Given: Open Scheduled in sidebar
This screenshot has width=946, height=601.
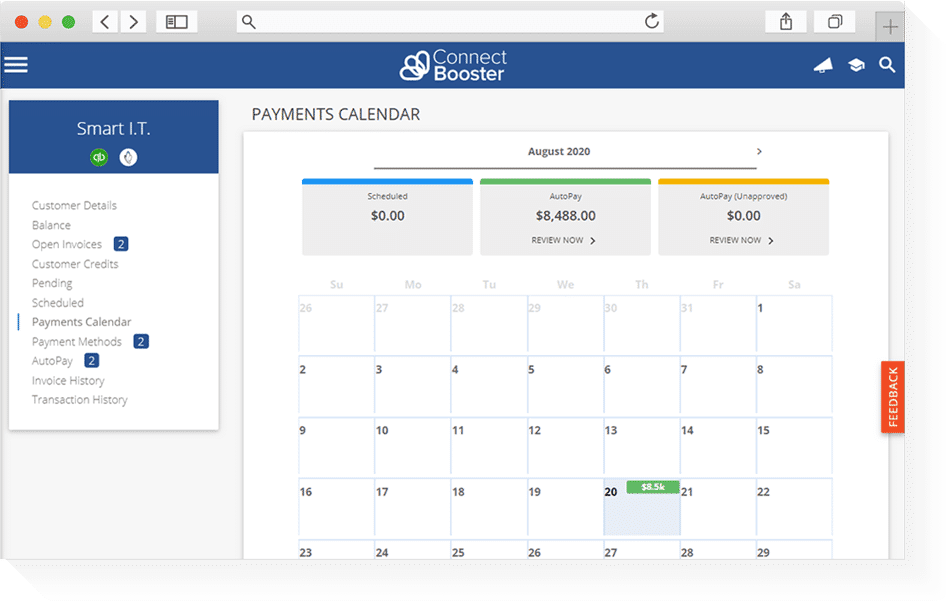Looking at the screenshot, I should [x=58, y=303].
